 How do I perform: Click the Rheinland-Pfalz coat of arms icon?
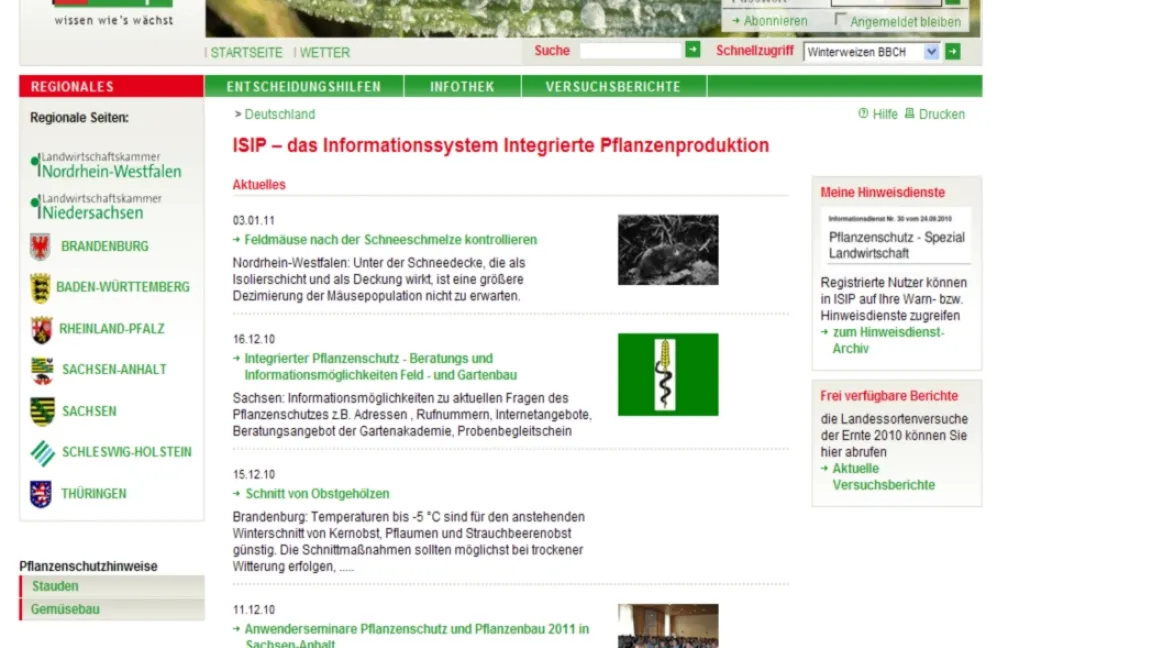pos(40,329)
